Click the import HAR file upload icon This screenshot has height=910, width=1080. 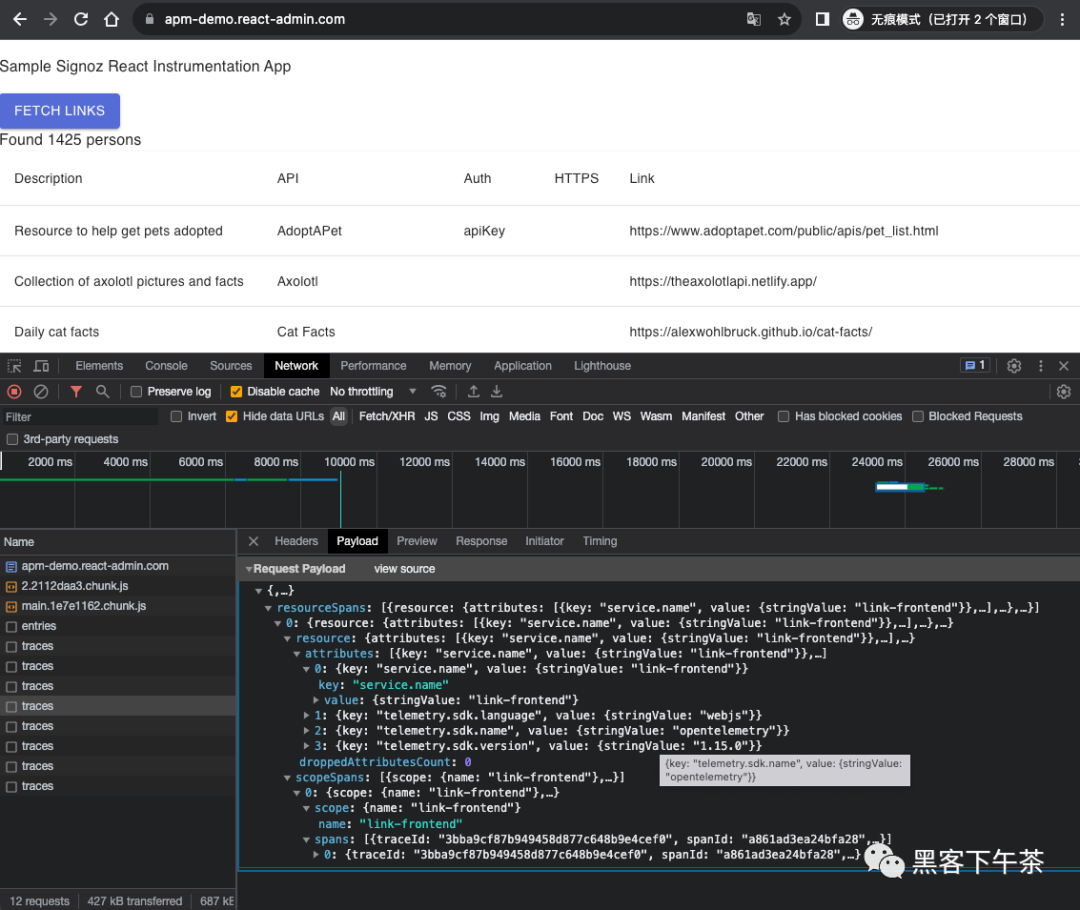coord(474,392)
